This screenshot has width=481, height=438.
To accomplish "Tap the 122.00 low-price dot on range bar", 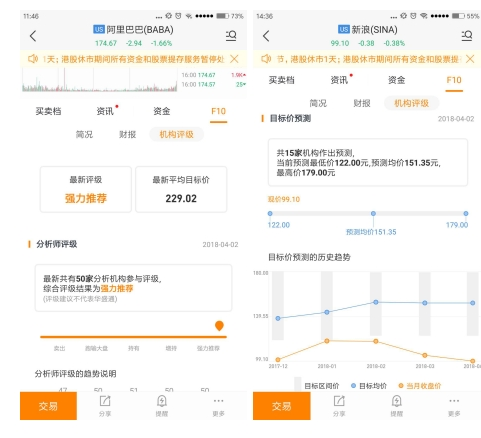I will (270, 213).
